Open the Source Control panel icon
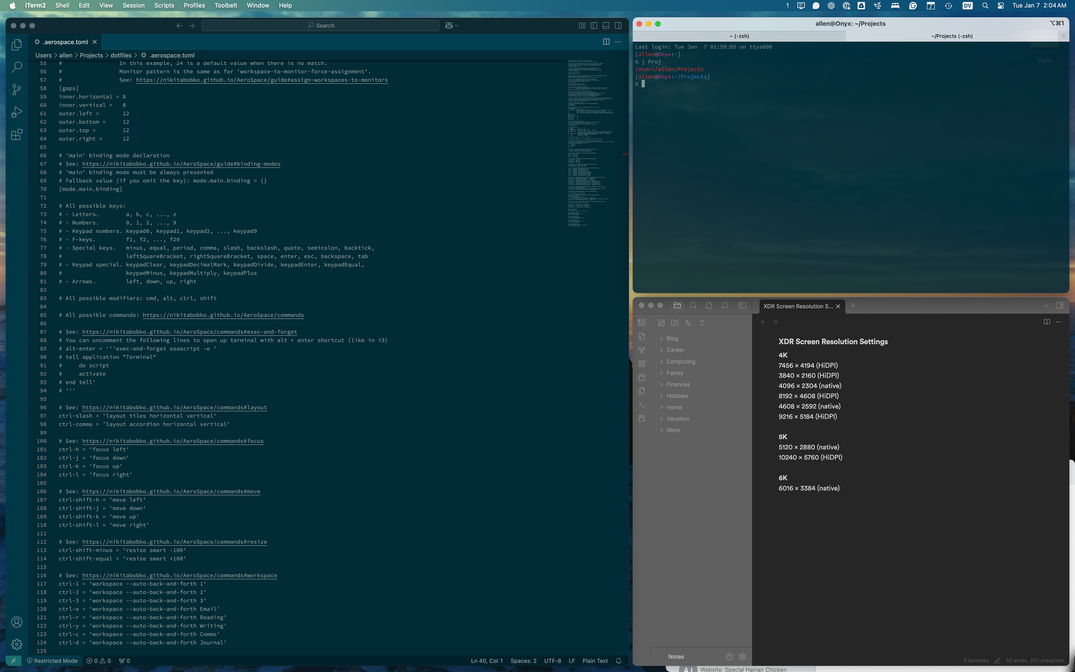The width and height of the screenshot is (1075, 672). pyautogui.click(x=16, y=88)
